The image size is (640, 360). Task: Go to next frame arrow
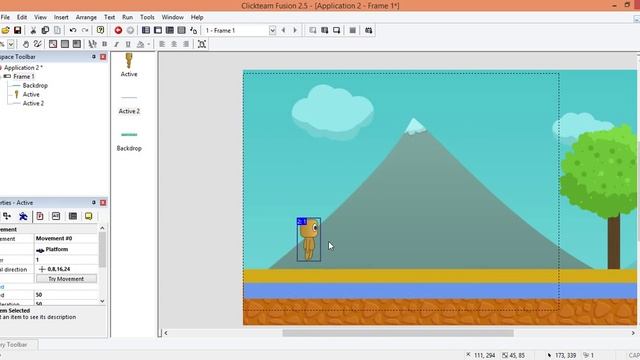click(x=295, y=30)
